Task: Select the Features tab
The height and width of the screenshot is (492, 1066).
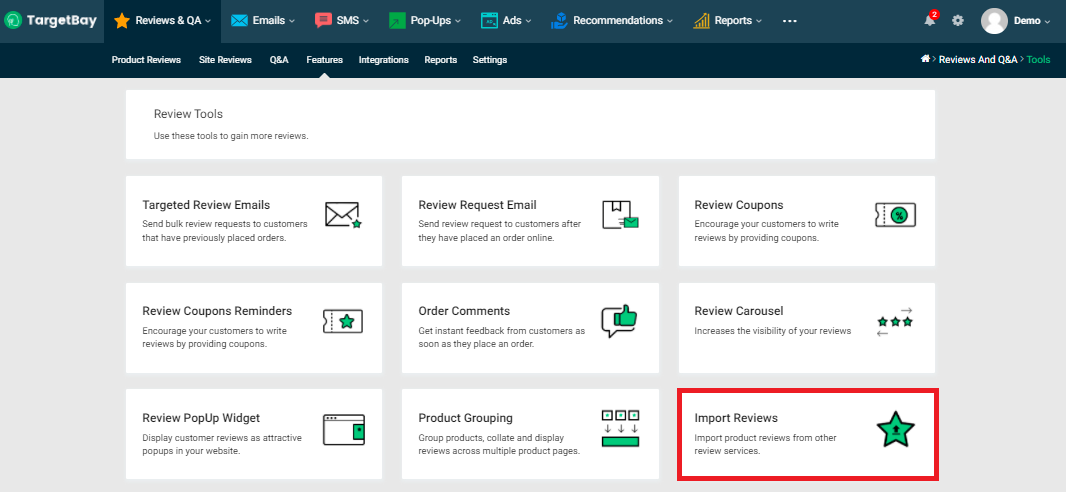Action: point(324,60)
